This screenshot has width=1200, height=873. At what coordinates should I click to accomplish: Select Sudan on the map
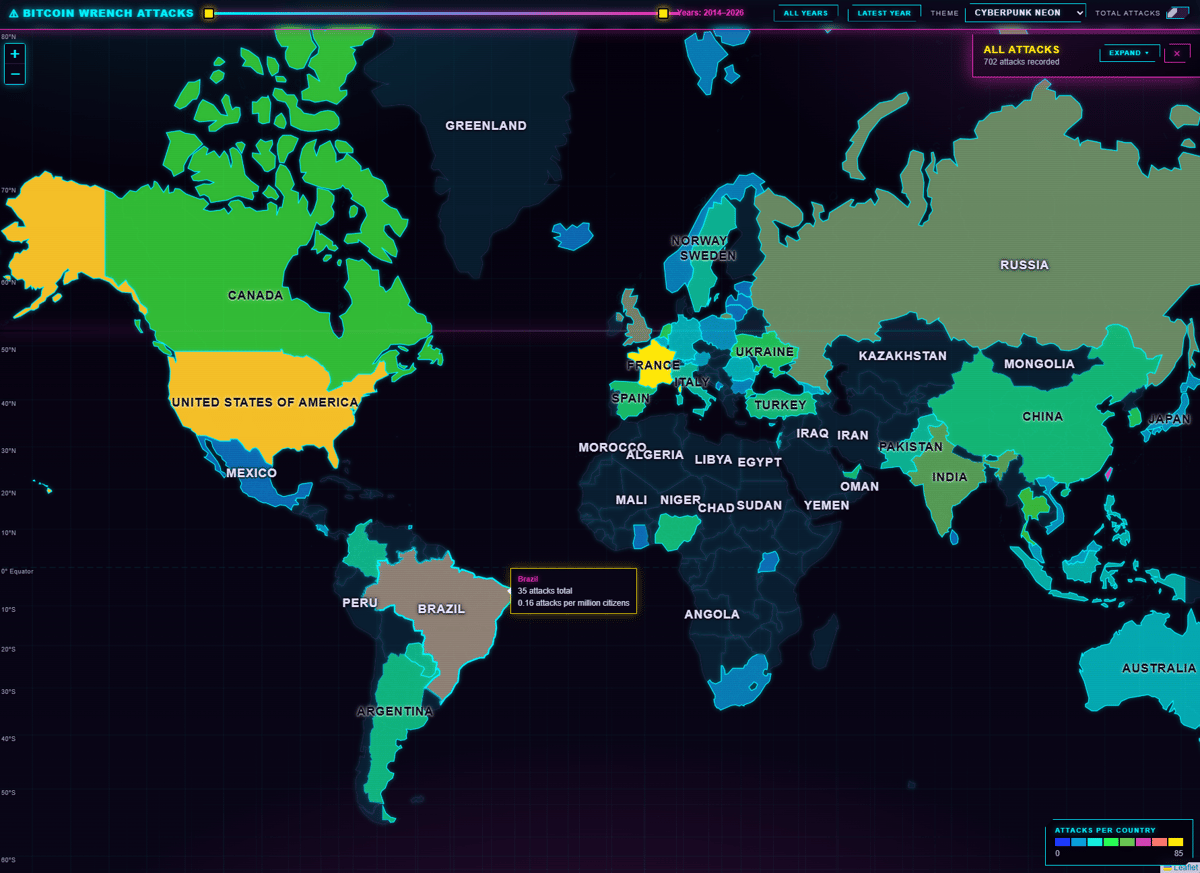pos(759,506)
